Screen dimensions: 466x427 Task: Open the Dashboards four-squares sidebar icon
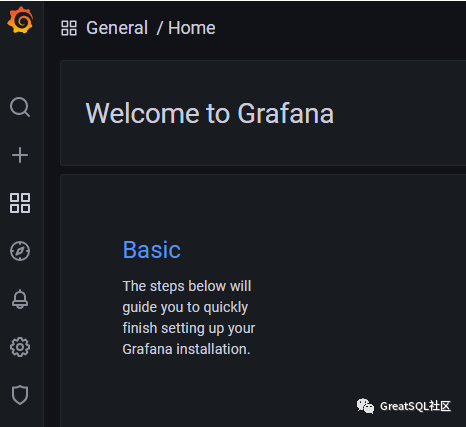[20, 203]
